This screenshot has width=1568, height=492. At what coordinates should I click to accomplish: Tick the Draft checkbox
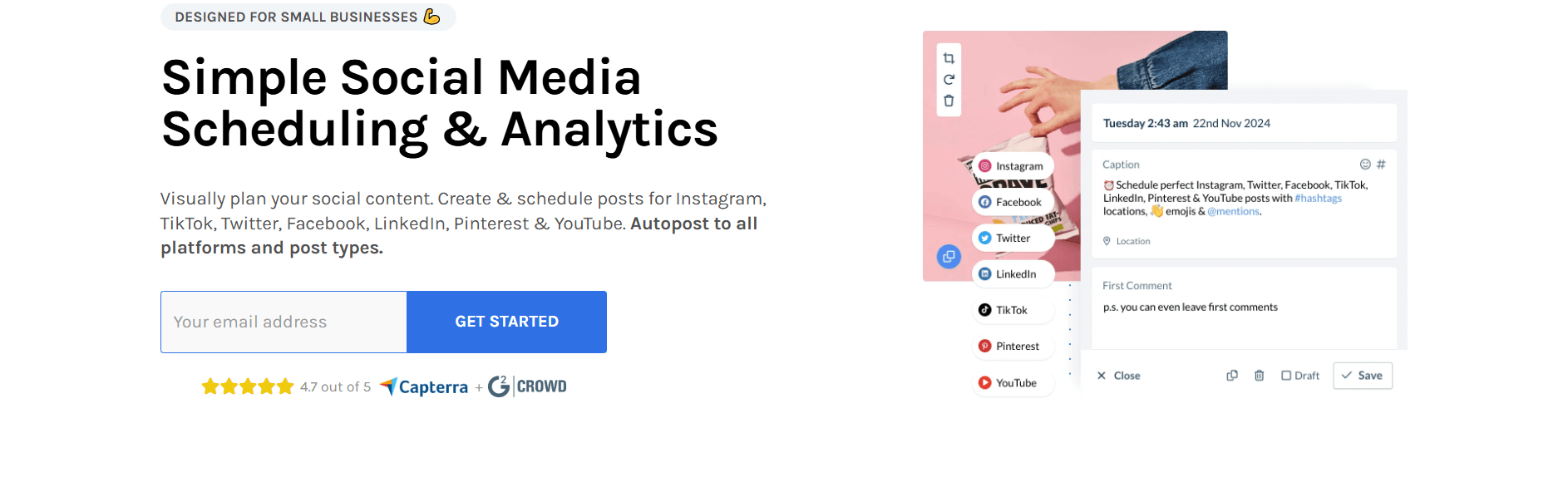pos(1286,376)
